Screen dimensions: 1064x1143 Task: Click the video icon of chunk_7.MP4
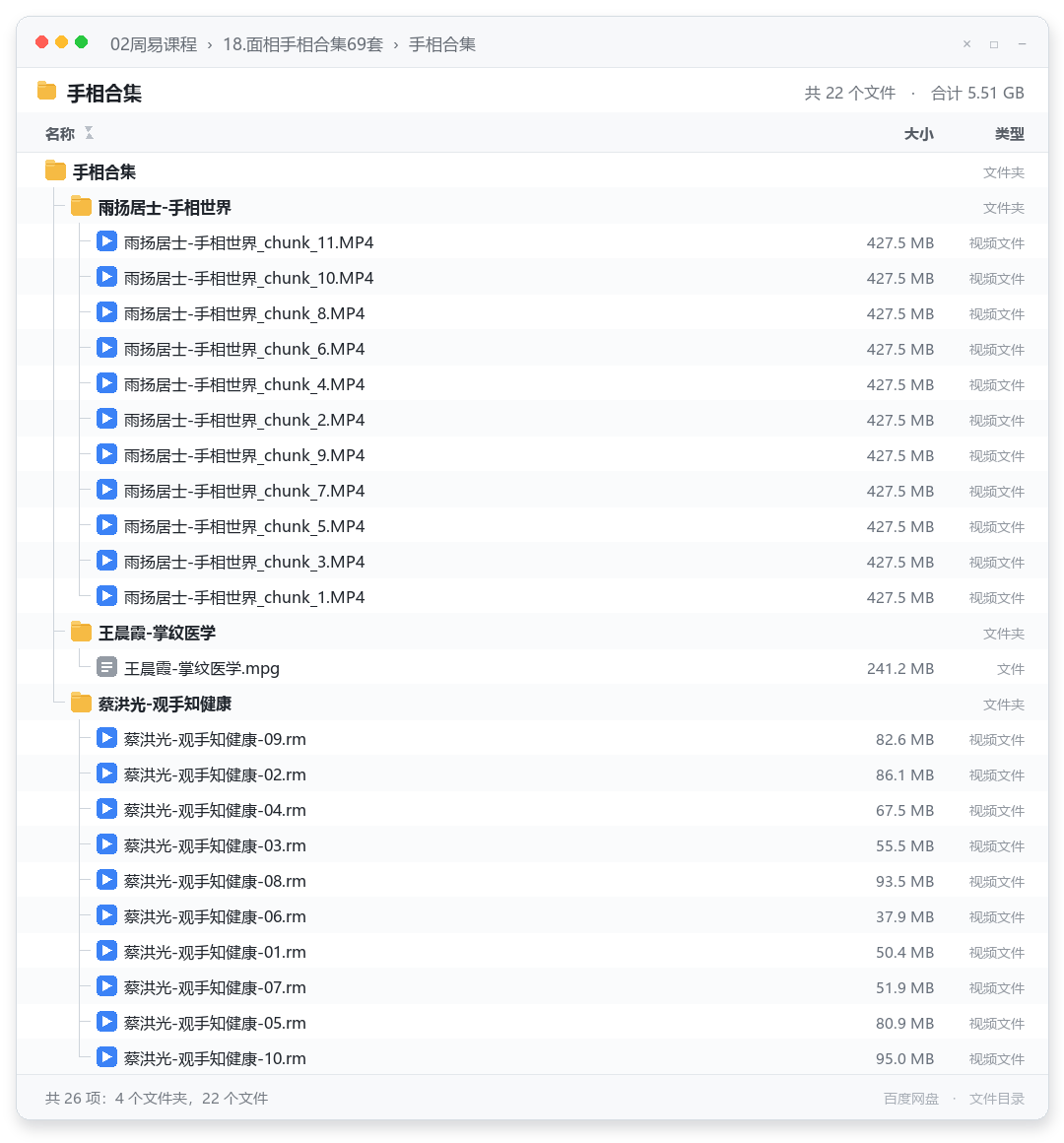coord(106,490)
